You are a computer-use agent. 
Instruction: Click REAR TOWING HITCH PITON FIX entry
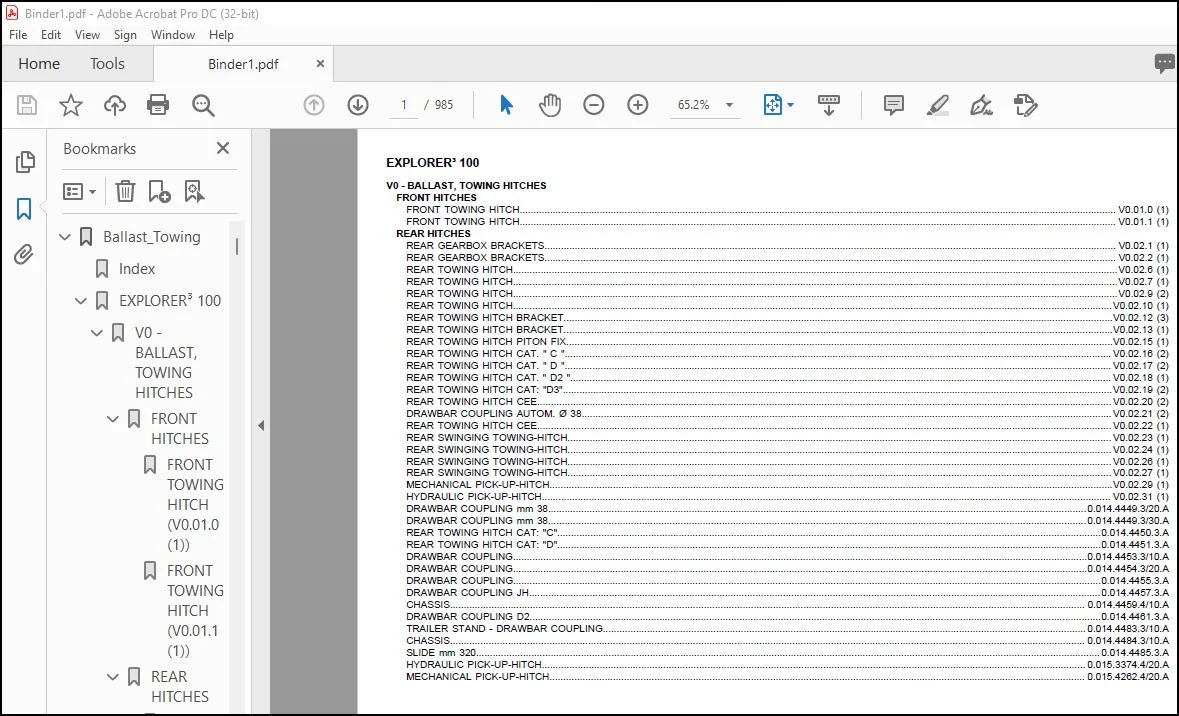(787, 341)
